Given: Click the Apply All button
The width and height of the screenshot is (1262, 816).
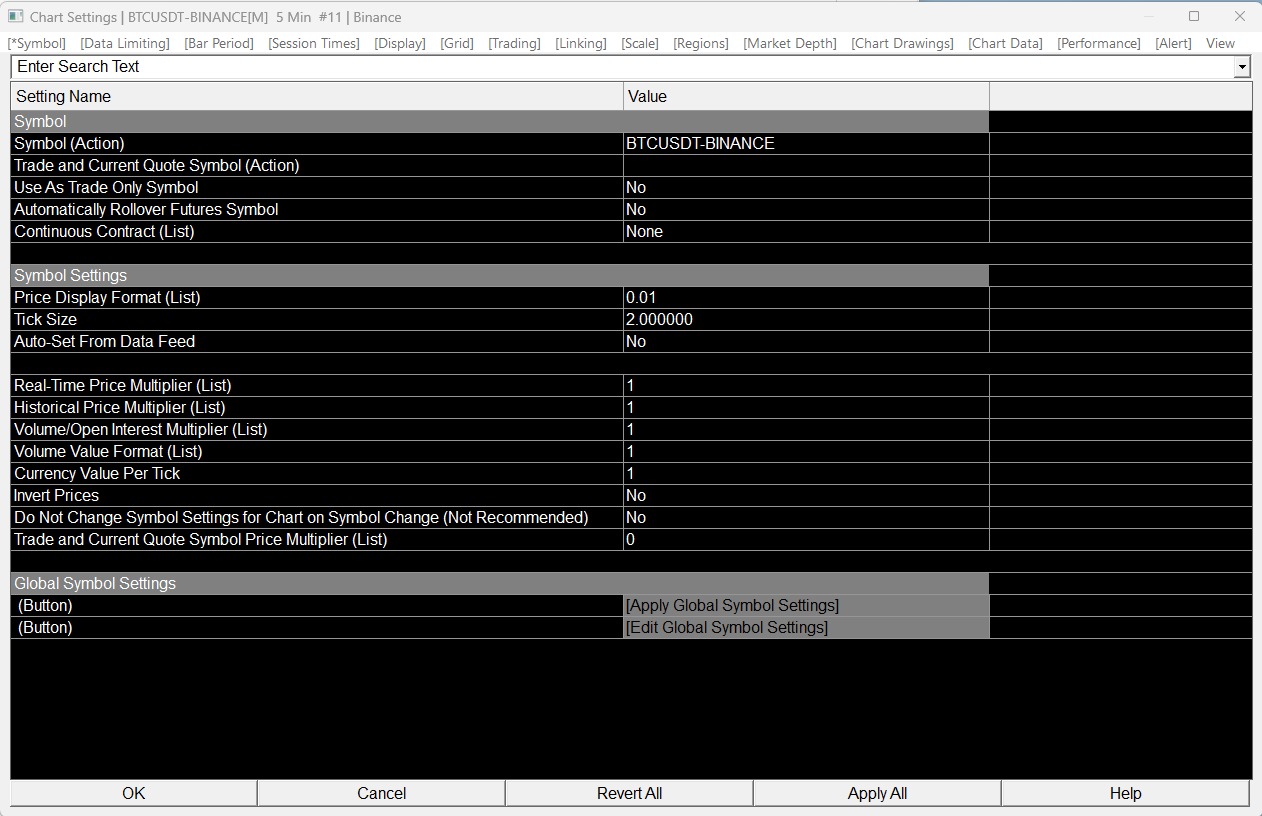Looking at the screenshot, I should [877, 793].
